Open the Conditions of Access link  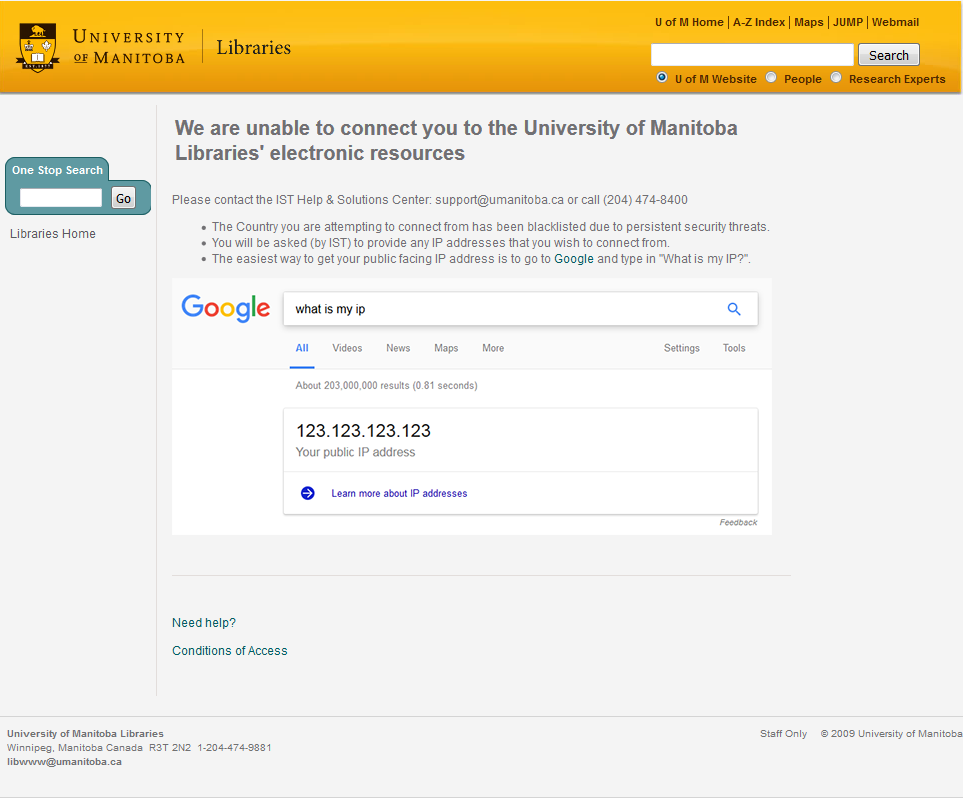pos(230,651)
